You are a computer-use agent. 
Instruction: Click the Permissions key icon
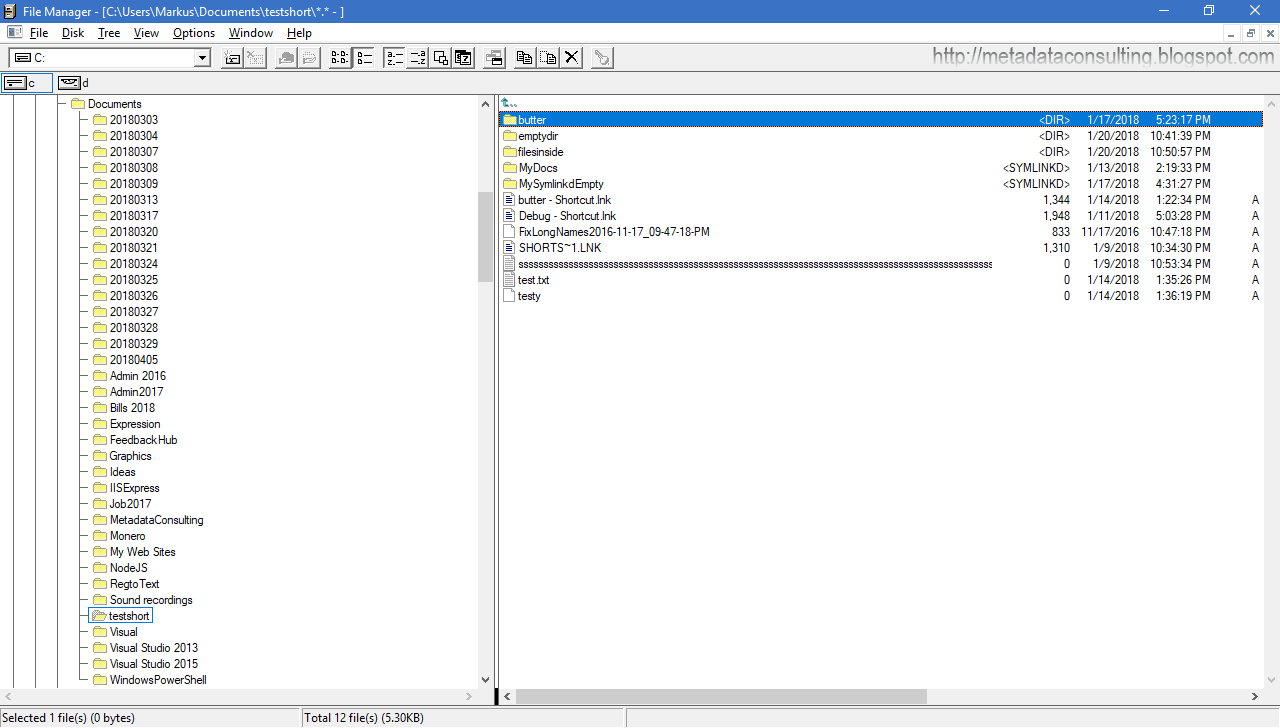click(x=601, y=57)
